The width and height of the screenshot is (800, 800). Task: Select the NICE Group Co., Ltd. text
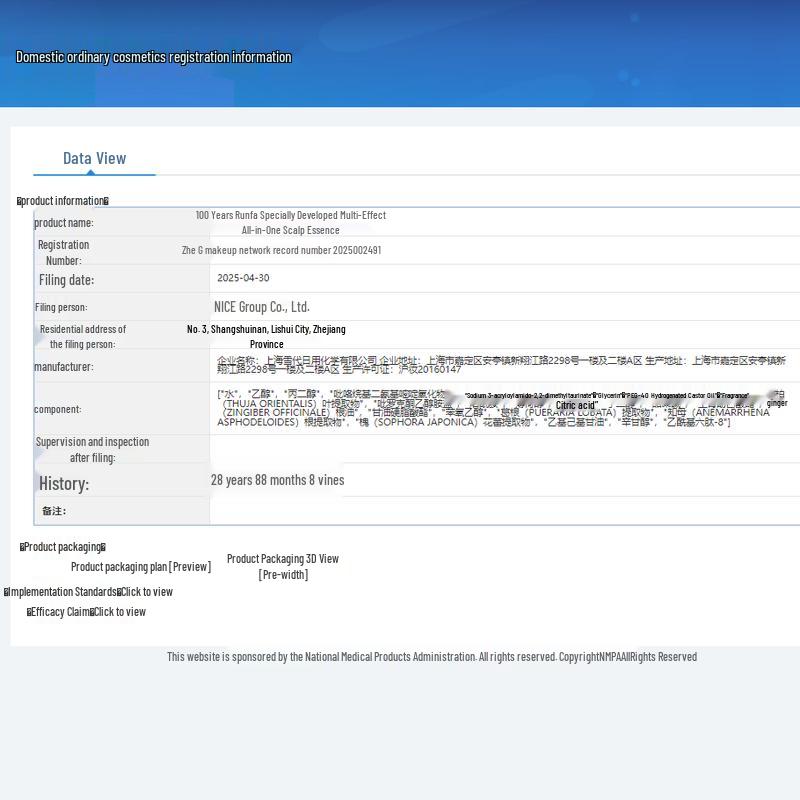coord(262,307)
